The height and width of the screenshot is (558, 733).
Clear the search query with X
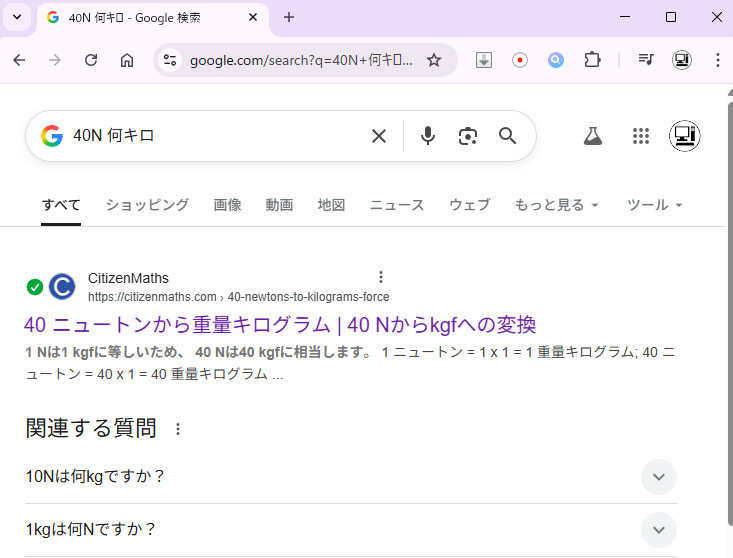[379, 136]
